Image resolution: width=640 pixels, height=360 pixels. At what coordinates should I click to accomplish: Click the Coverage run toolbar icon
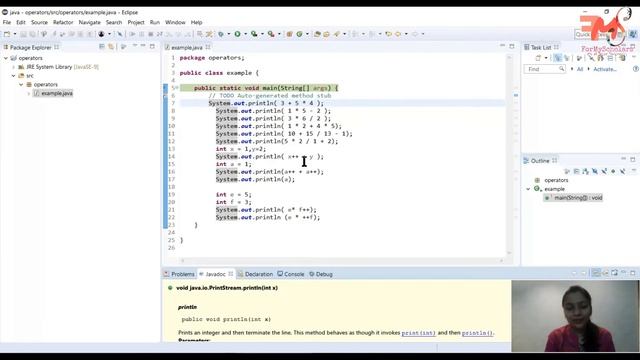[x=254, y=34]
